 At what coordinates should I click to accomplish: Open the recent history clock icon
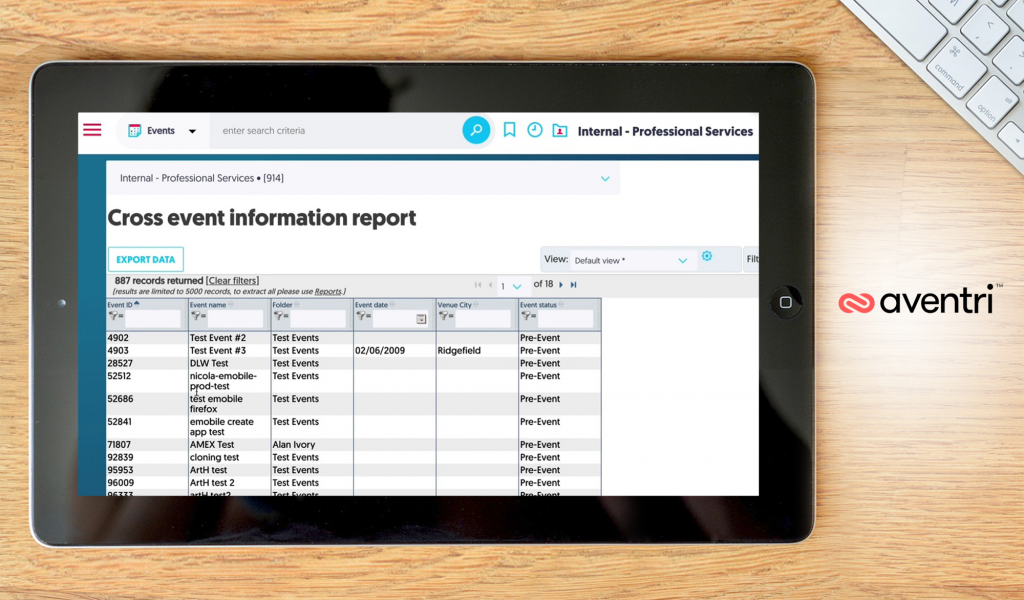535,130
